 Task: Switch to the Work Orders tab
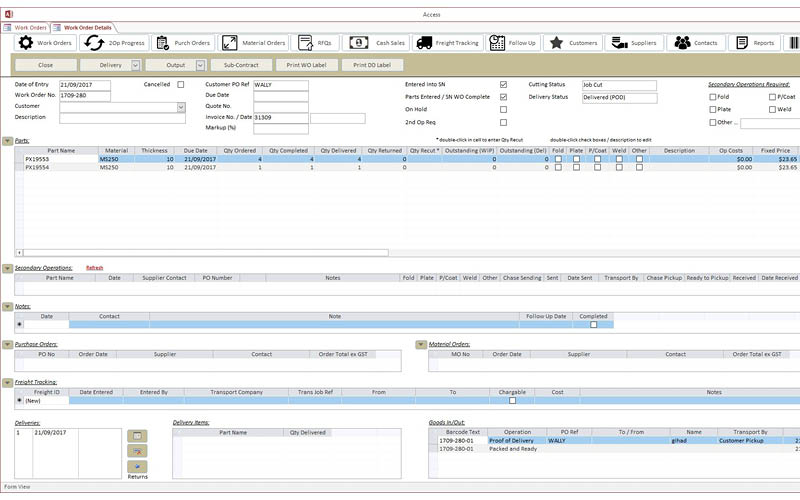click(26, 28)
